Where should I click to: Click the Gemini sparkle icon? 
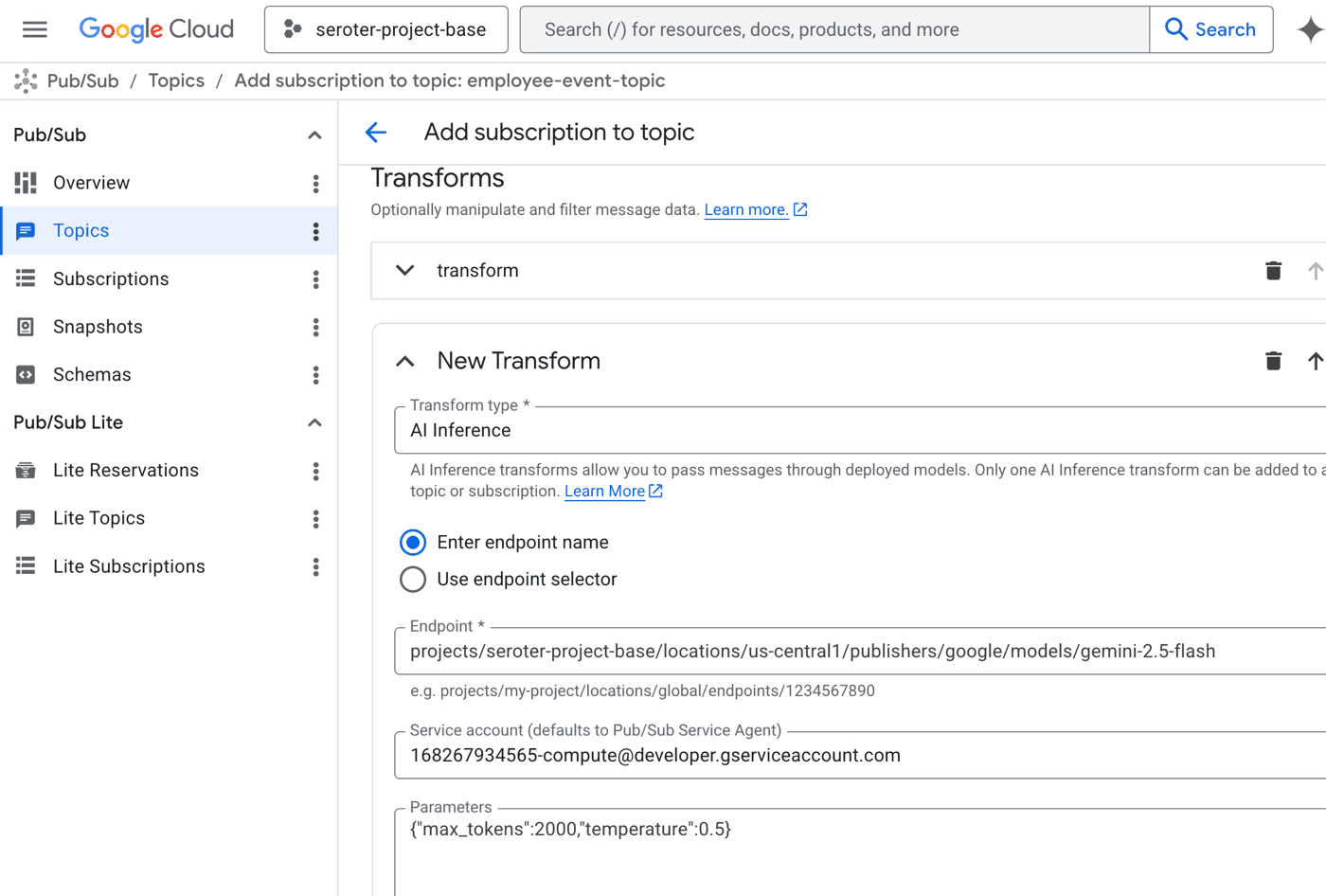tap(1310, 29)
